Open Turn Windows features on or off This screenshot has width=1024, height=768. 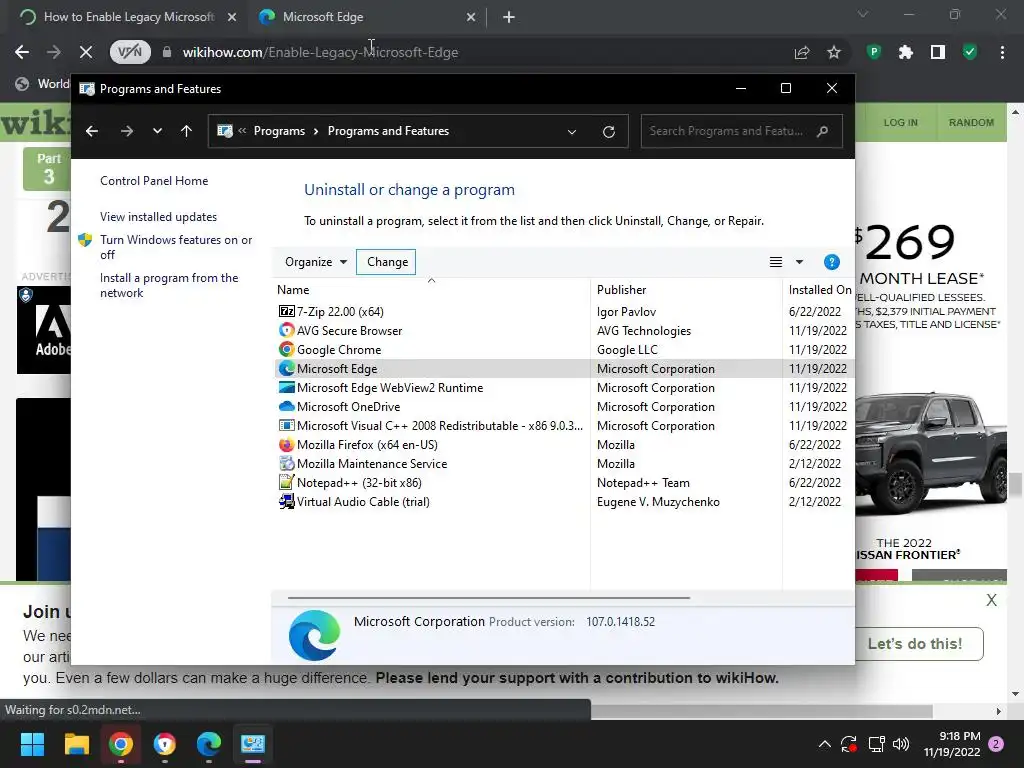click(176, 247)
